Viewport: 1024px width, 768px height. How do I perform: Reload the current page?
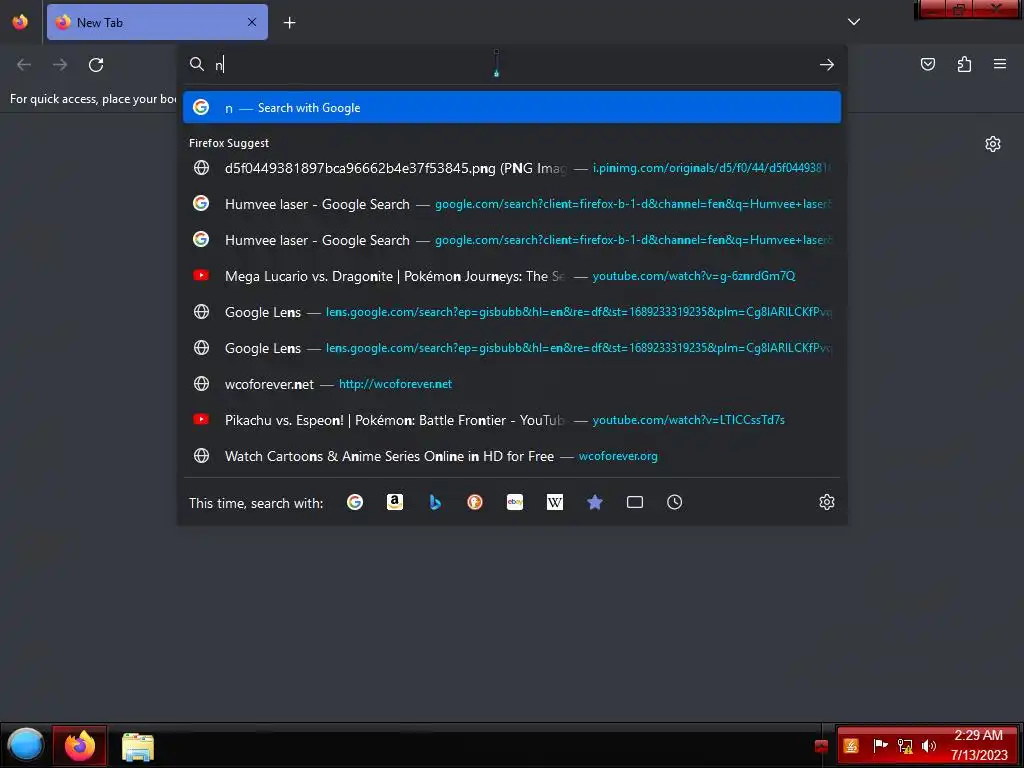coord(96,65)
